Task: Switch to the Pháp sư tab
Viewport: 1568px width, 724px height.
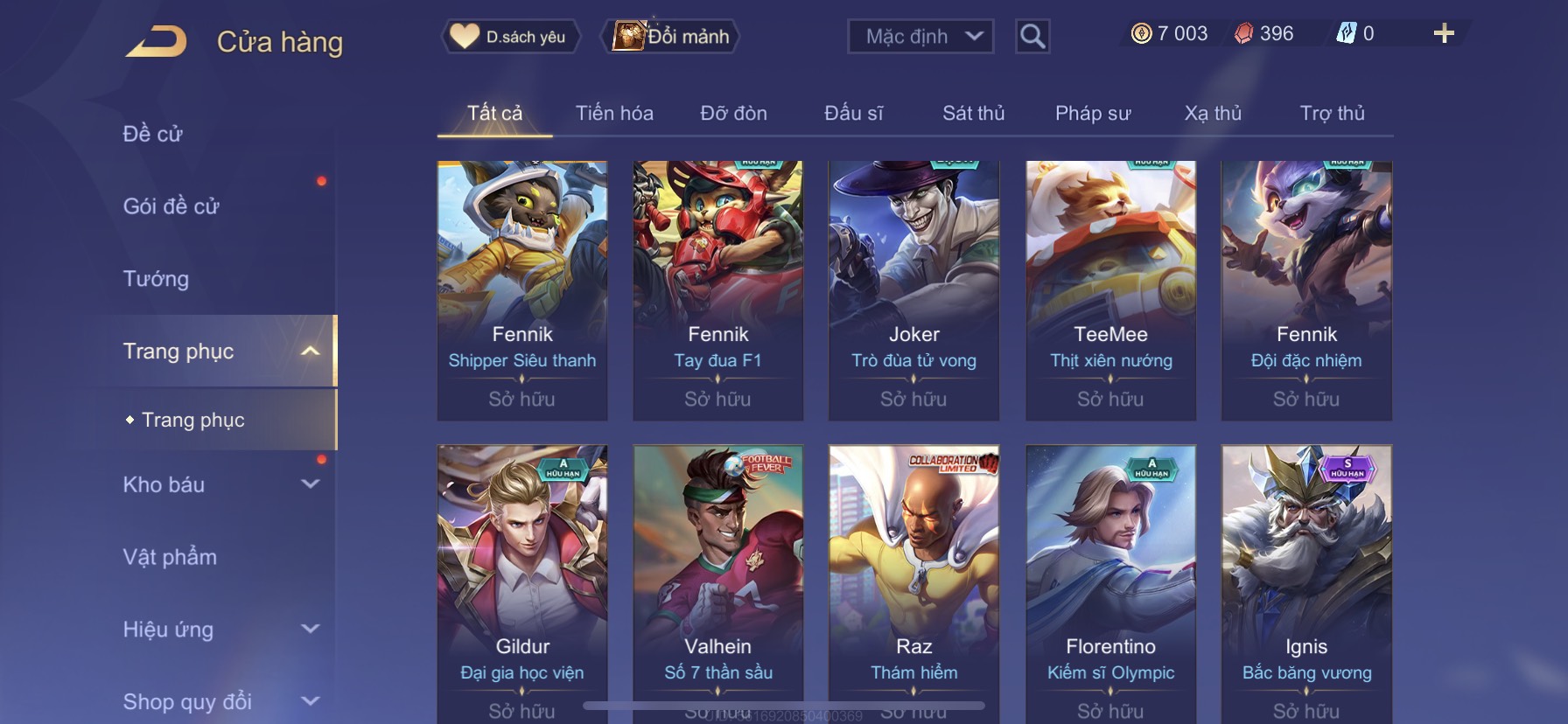Action: coord(1093,113)
